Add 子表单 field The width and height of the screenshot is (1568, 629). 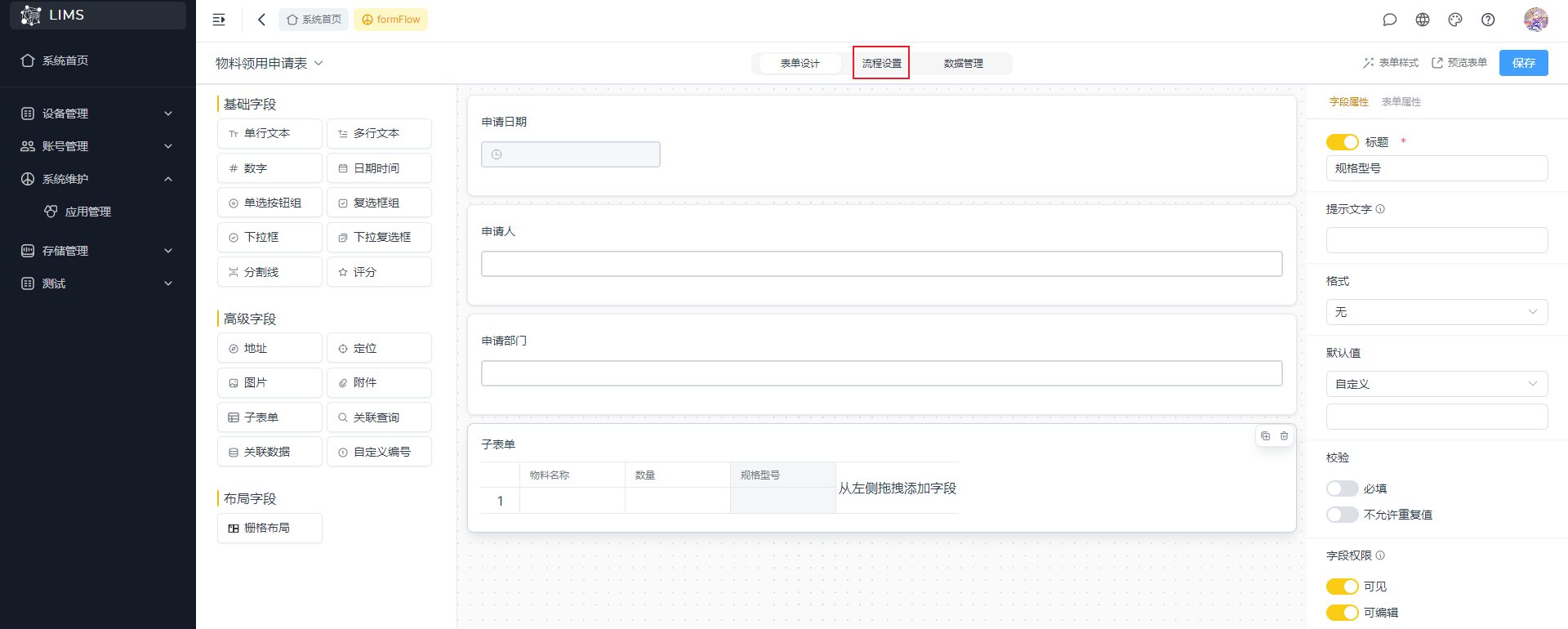point(269,417)
